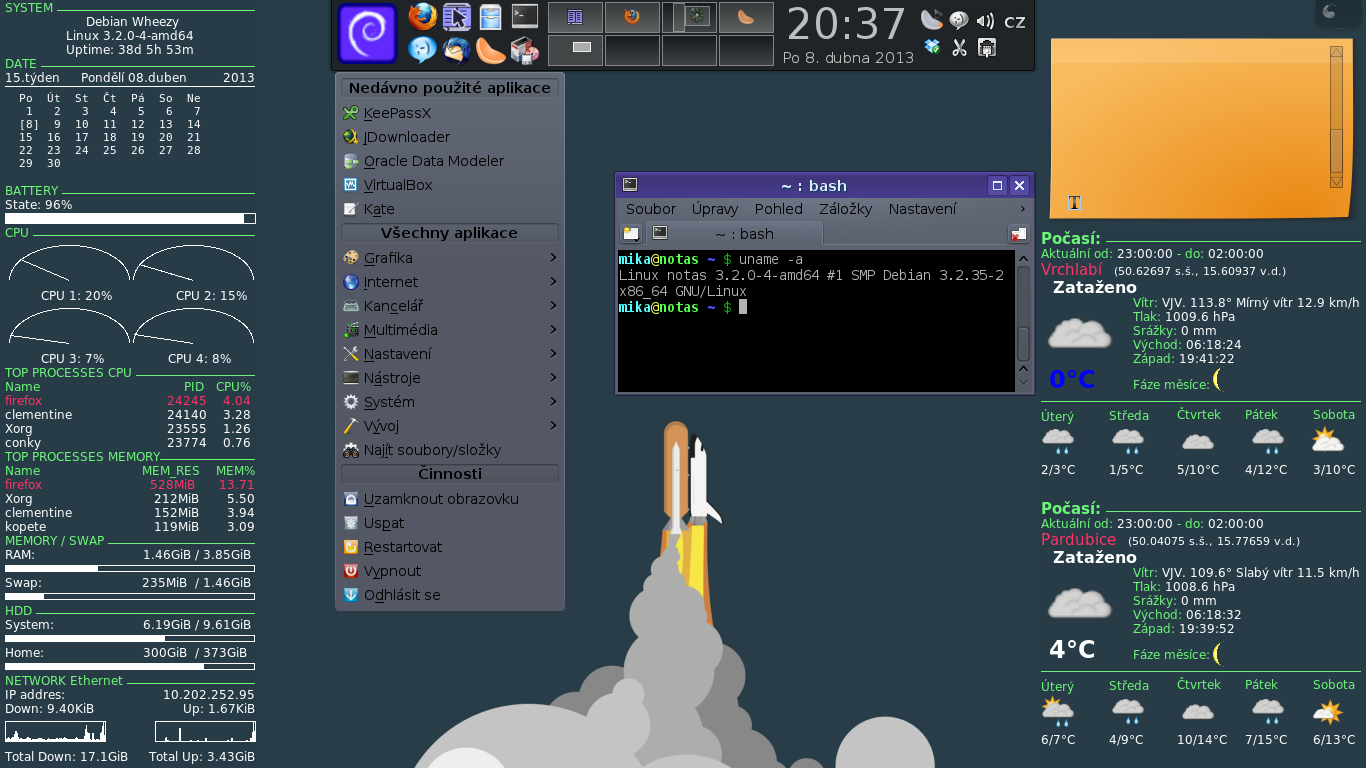Open Záložky menu in Konsole

click(846, 209)
